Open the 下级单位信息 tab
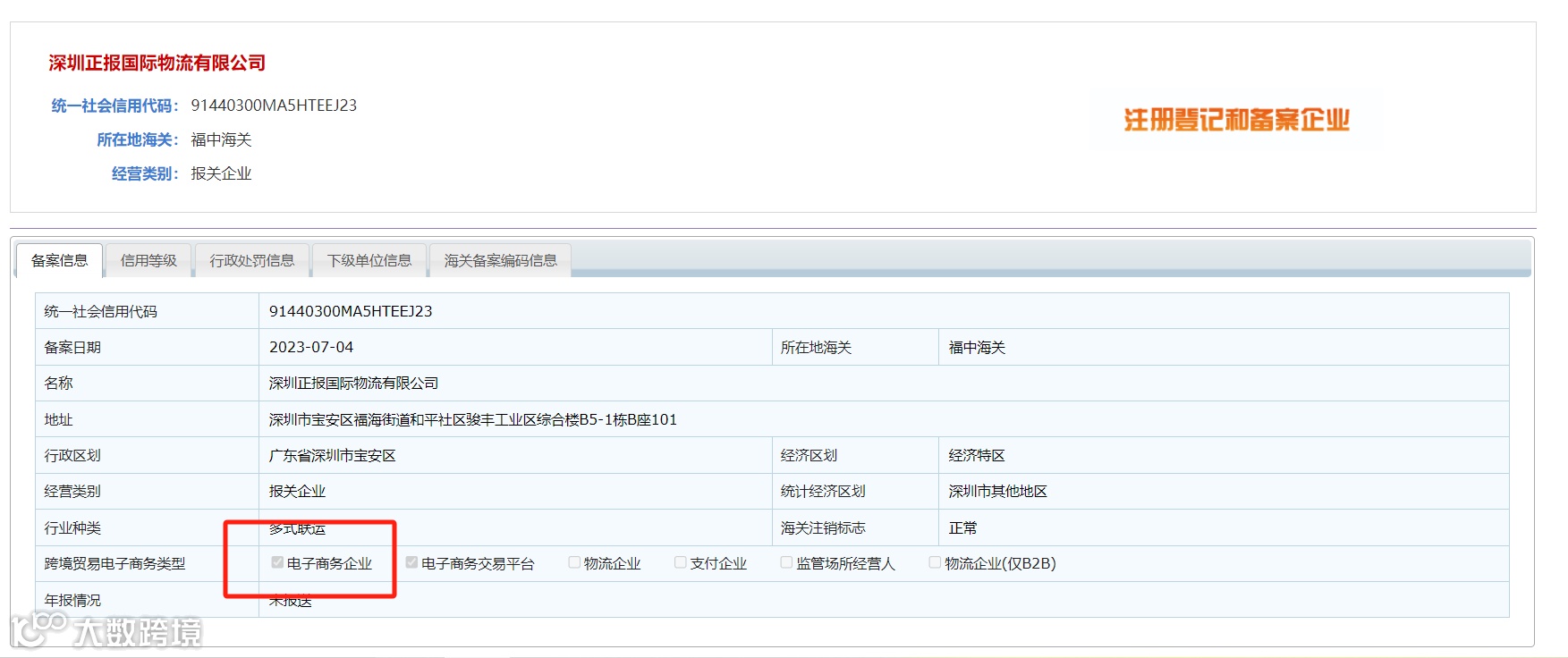 tap(369, 260)
